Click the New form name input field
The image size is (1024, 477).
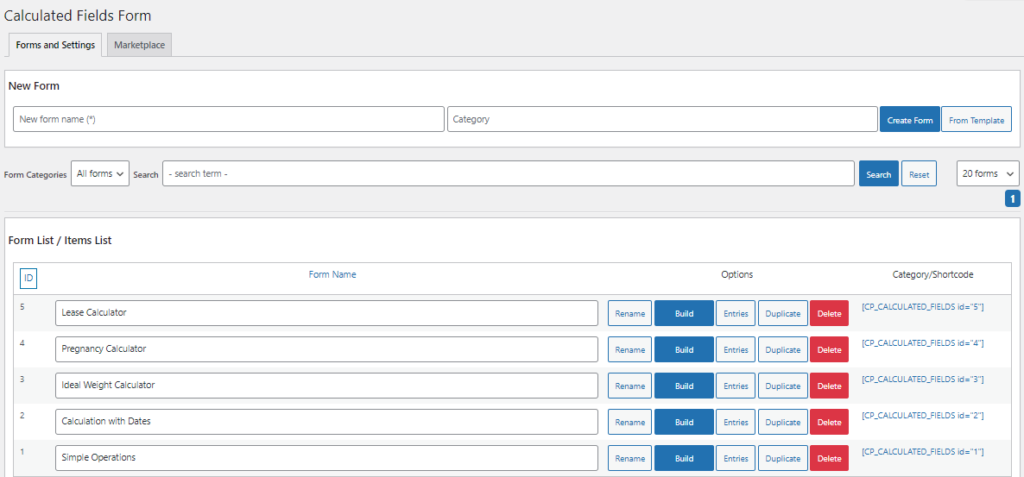228,119
